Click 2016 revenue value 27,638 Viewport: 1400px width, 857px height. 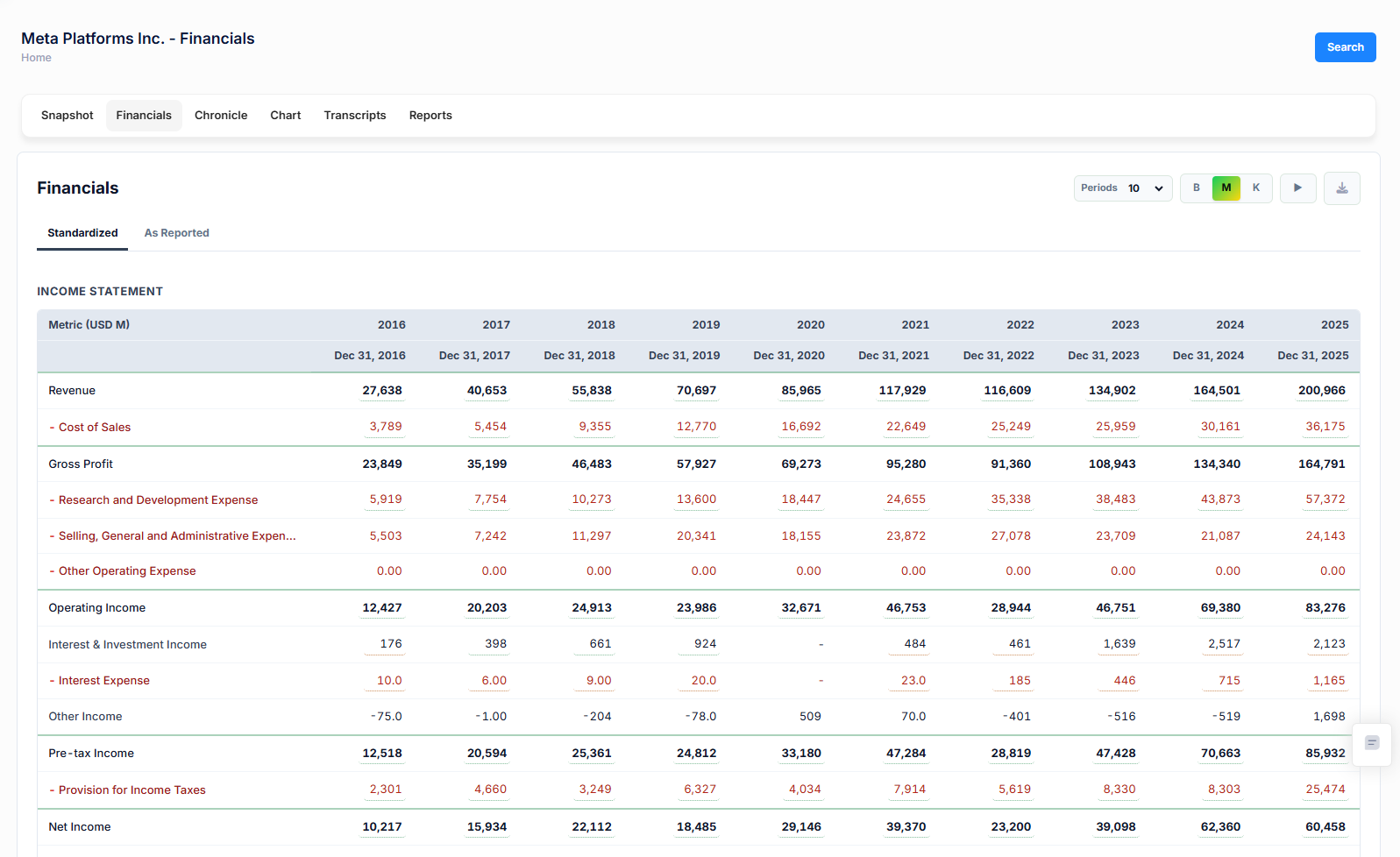[x=382, y=391]
